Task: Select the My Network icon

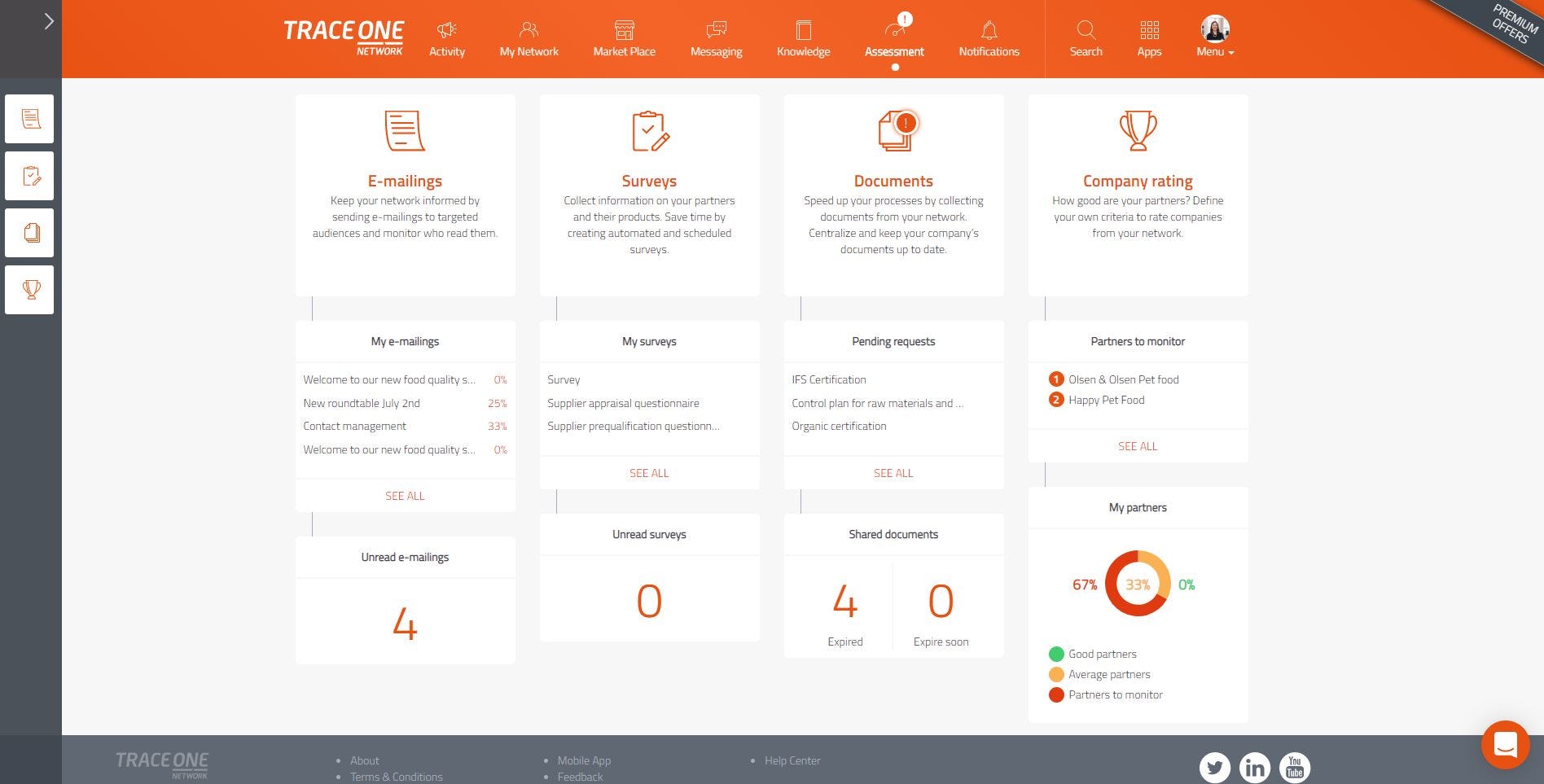Action: [529, 37]
